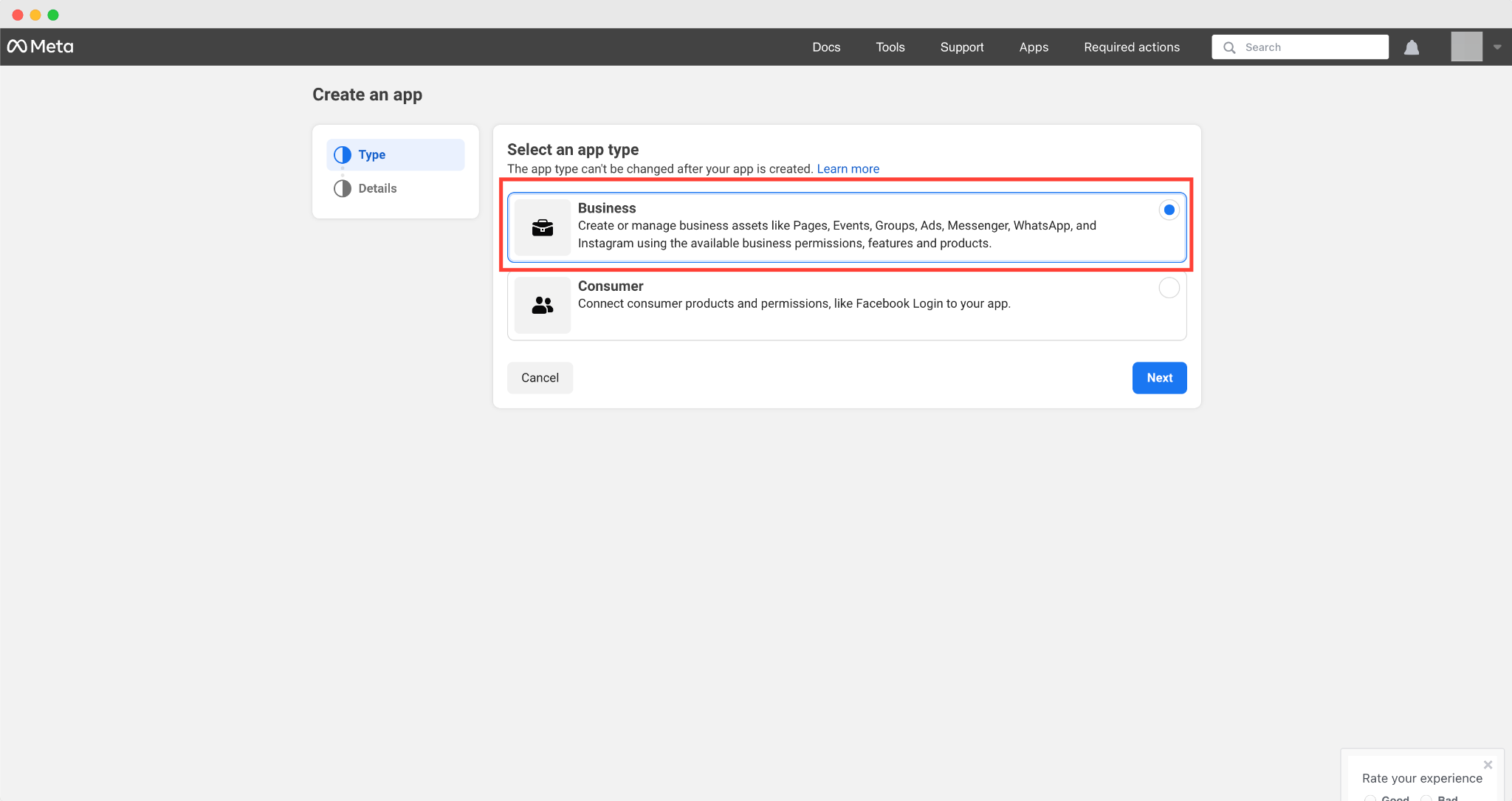Image resolution: width=1512 pixels, height=801 pixels.
Task: Open the Tools menu
Action: coord(890,47)
